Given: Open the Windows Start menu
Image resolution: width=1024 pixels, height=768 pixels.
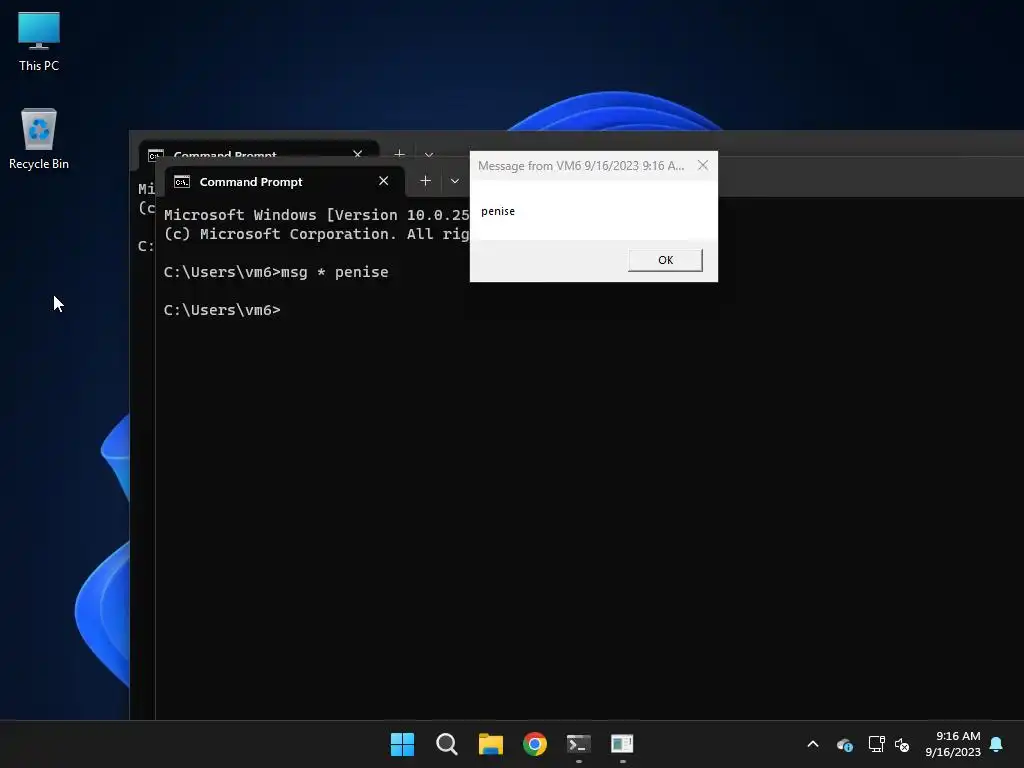Looking at the screenshot, I should point(402,744).
